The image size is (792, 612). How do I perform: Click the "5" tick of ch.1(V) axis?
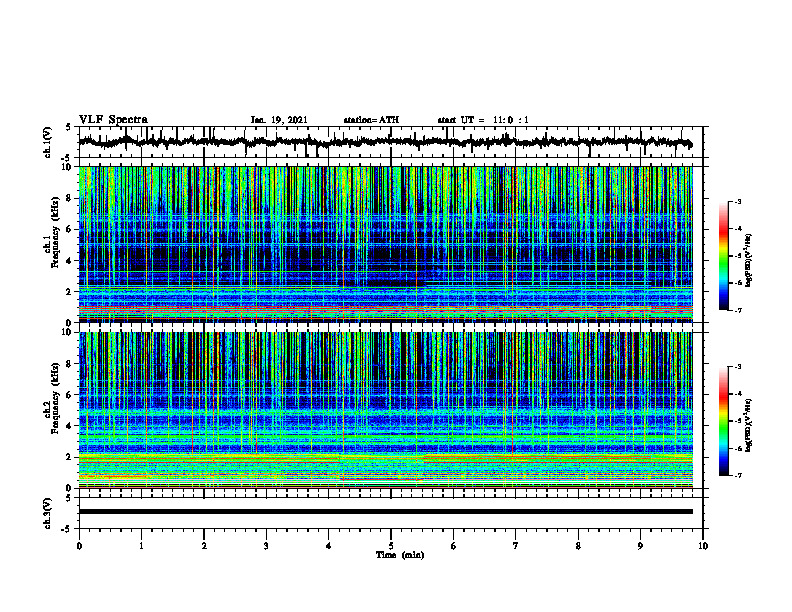pos(68,127)
